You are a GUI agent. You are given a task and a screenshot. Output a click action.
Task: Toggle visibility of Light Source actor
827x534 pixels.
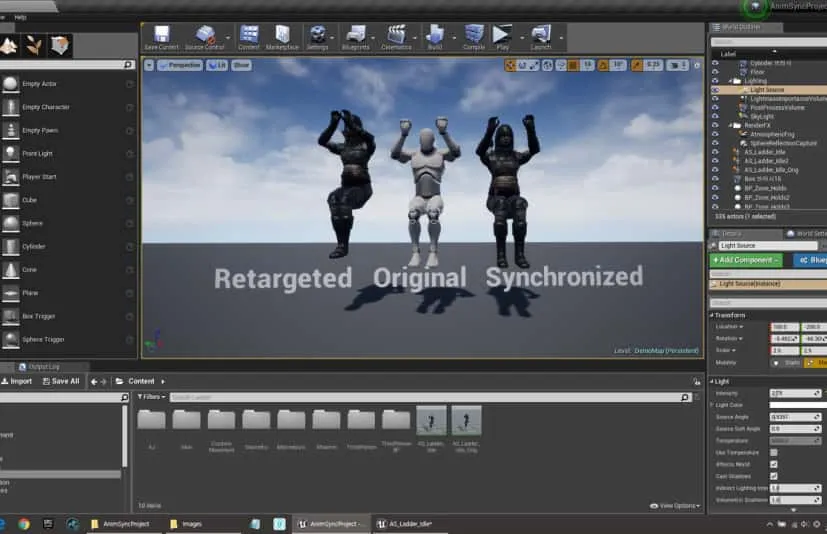715,90
